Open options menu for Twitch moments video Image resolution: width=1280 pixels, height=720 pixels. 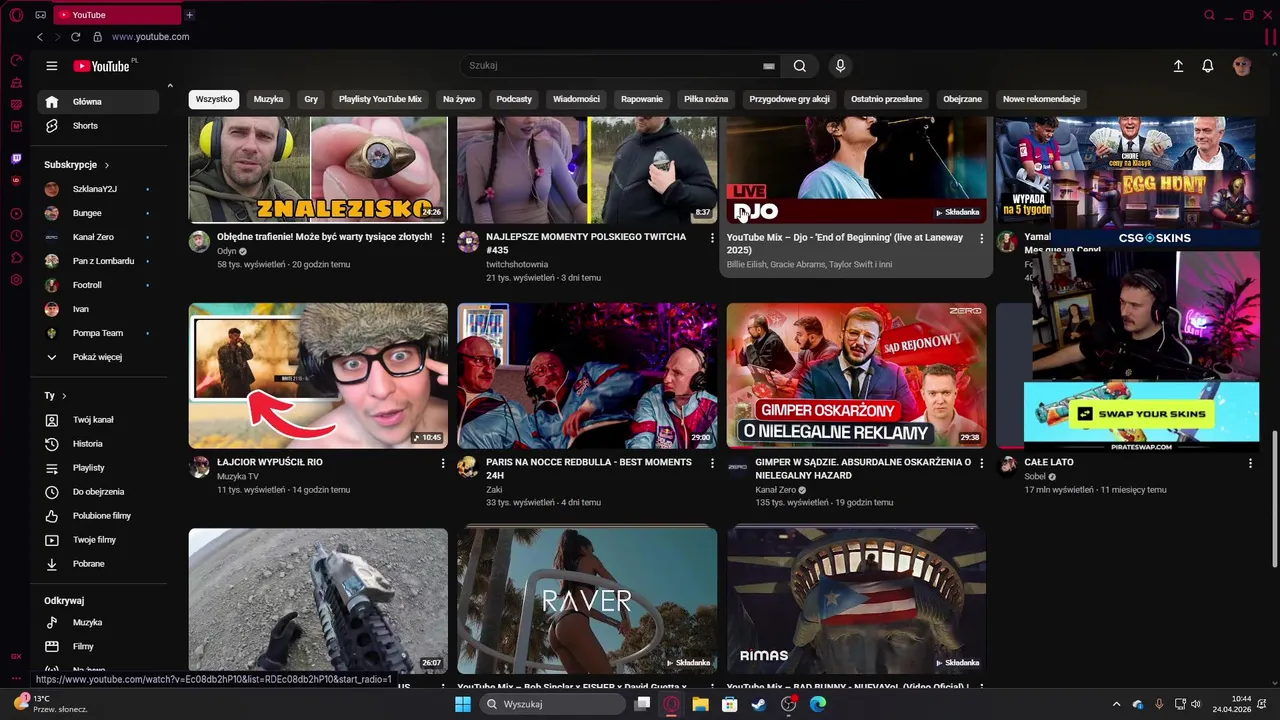pyautogui.click(x=712, y=238)
